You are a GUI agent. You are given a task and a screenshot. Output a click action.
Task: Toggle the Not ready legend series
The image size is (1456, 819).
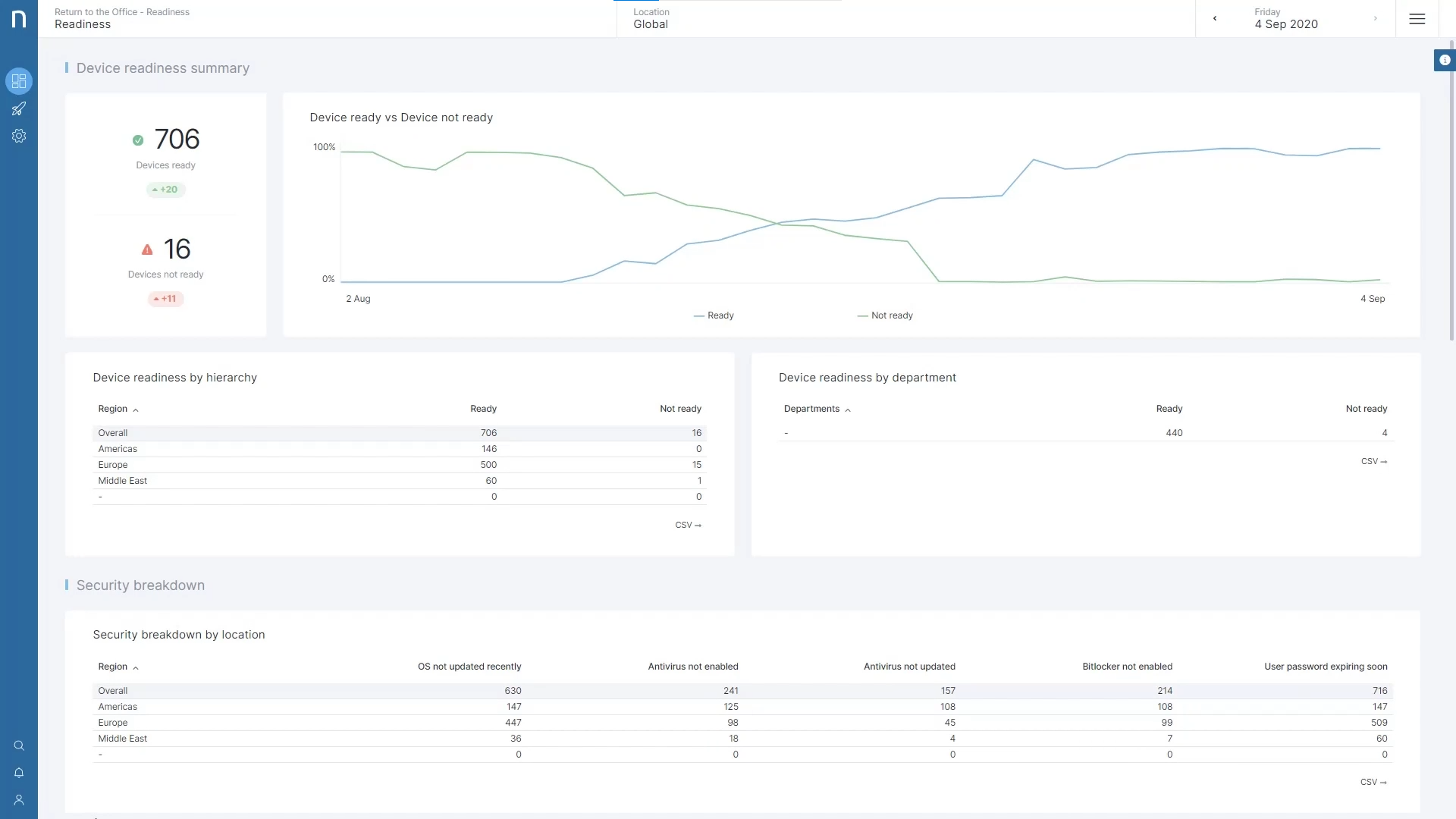pos(885,315)
